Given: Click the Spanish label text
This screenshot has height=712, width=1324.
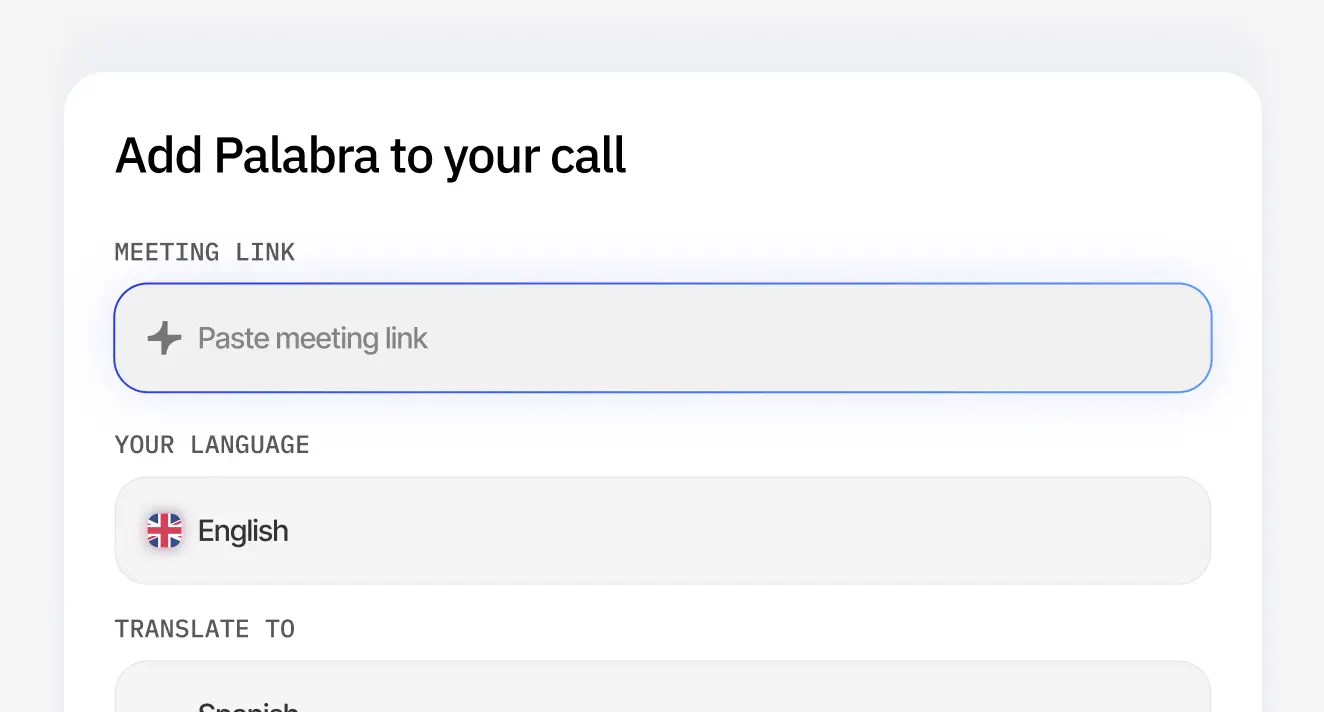Looking at the screenshot, I should pos(248,703).
